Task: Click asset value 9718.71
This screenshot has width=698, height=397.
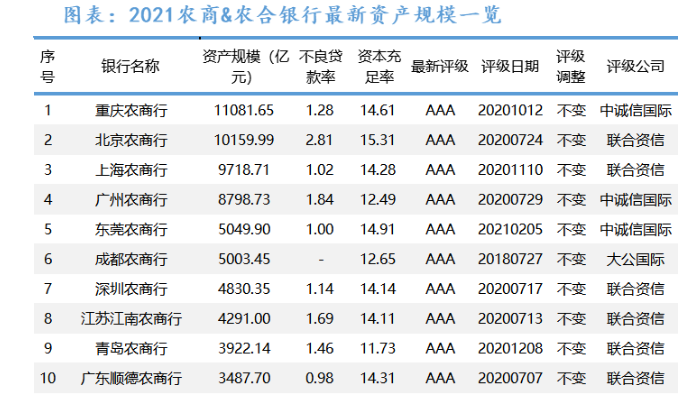Action: [x=244, y=170]
